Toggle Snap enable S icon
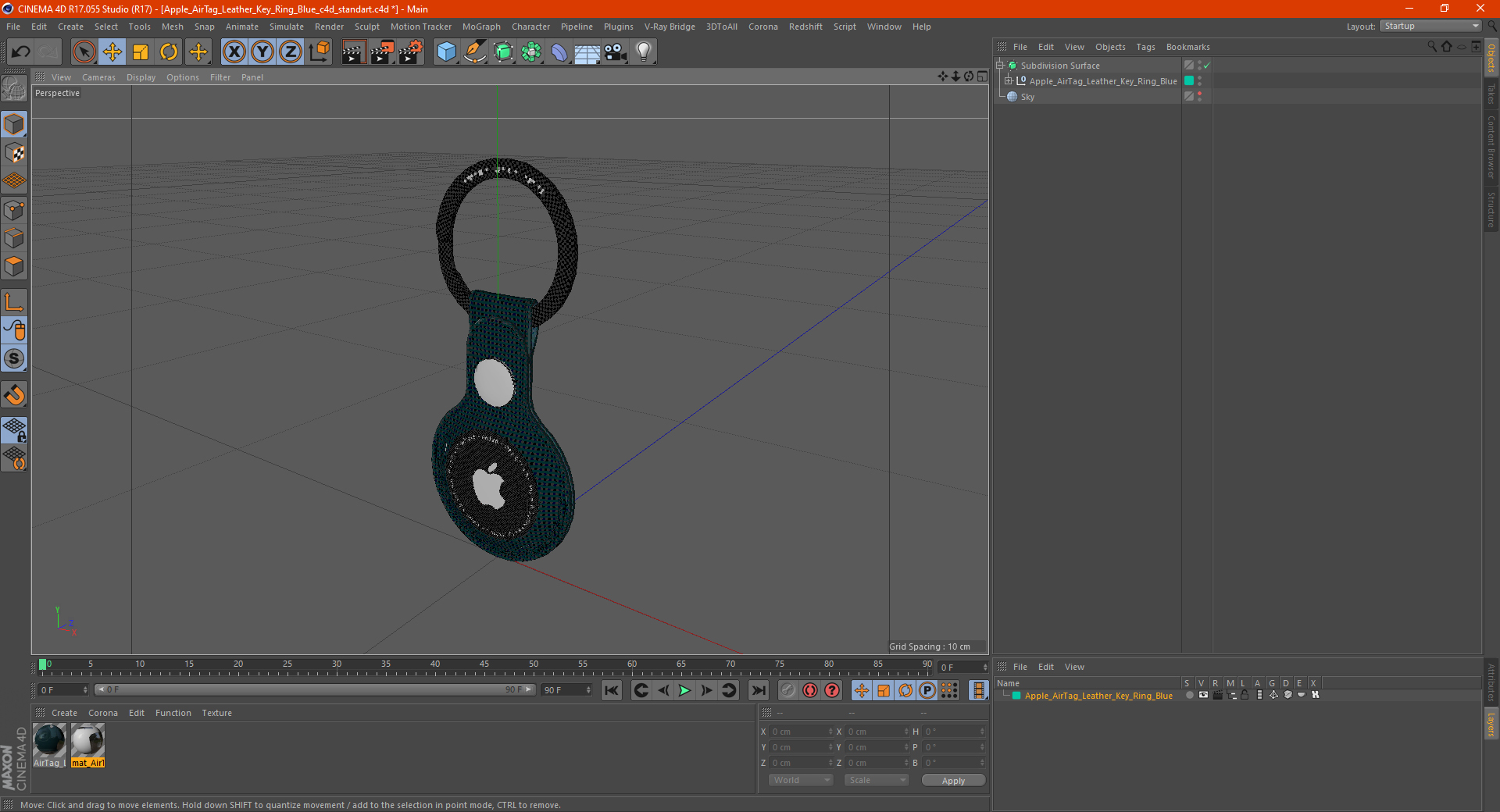The image size is (1500, 812). click(x=14, y=358)
